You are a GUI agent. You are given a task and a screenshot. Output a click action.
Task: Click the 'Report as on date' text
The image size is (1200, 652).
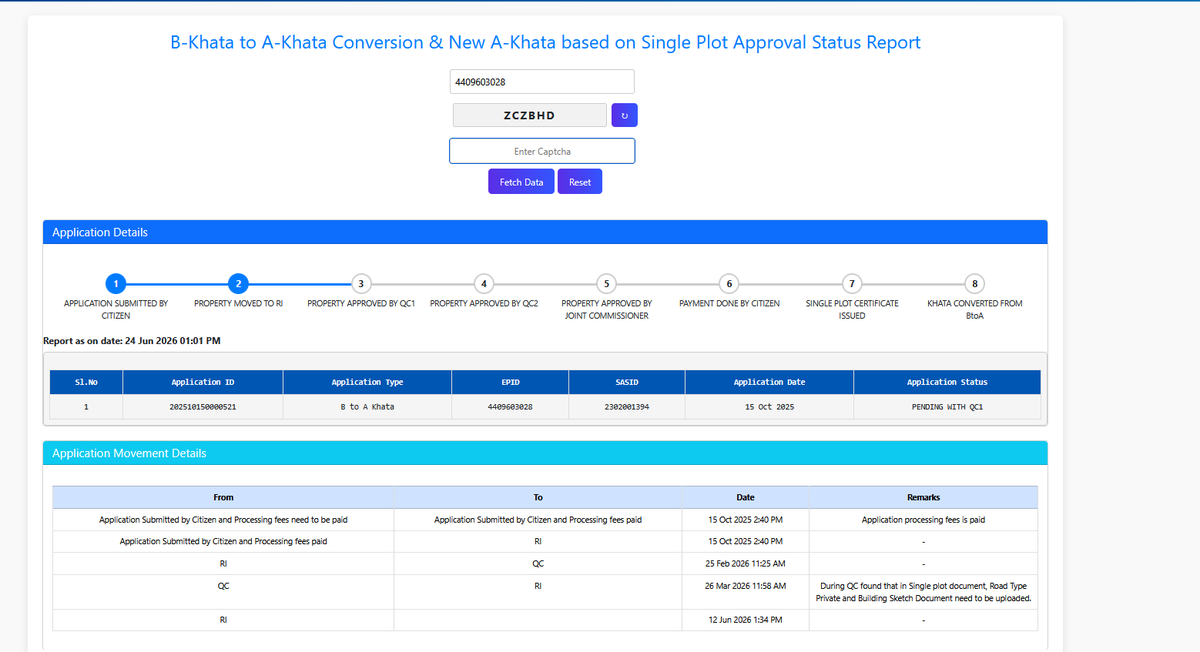(132, 341)
